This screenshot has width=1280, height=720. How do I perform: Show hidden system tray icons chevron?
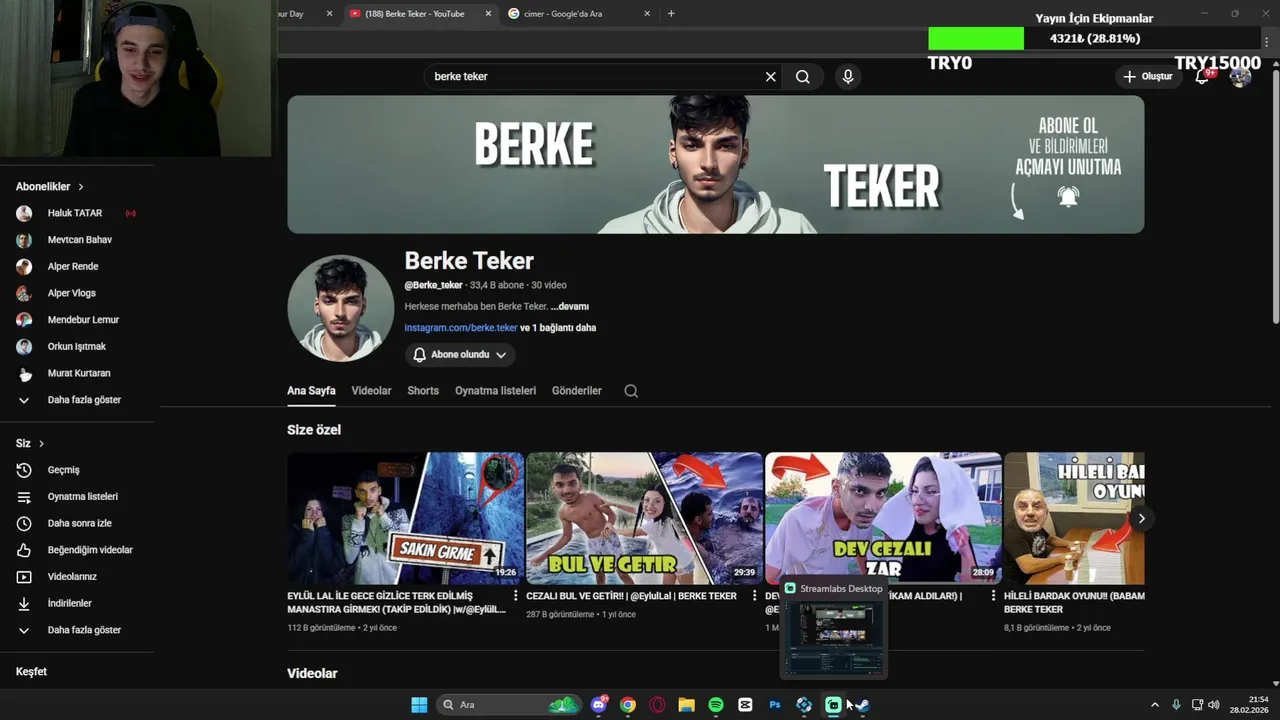(x=1155, y=705)
